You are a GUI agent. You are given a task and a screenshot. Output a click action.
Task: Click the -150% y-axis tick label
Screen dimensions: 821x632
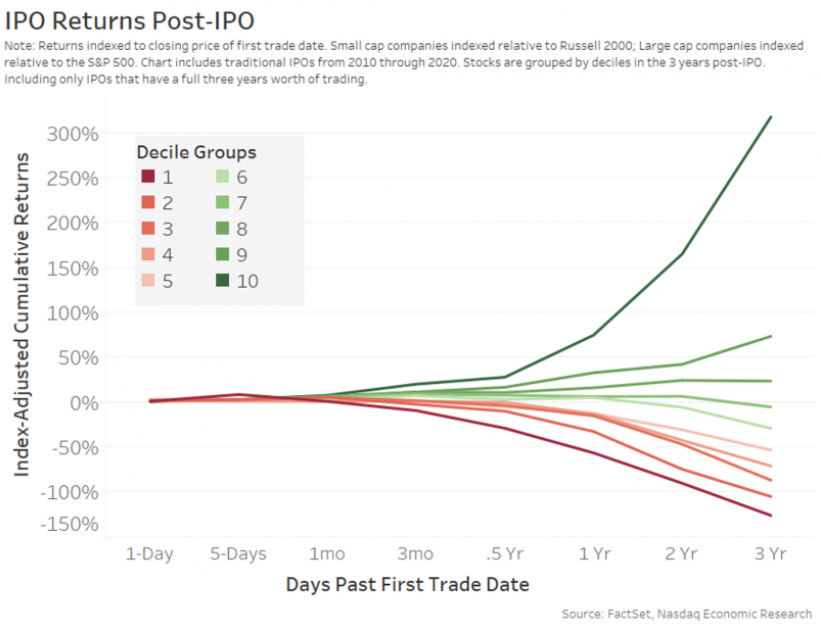coord(70,524)
